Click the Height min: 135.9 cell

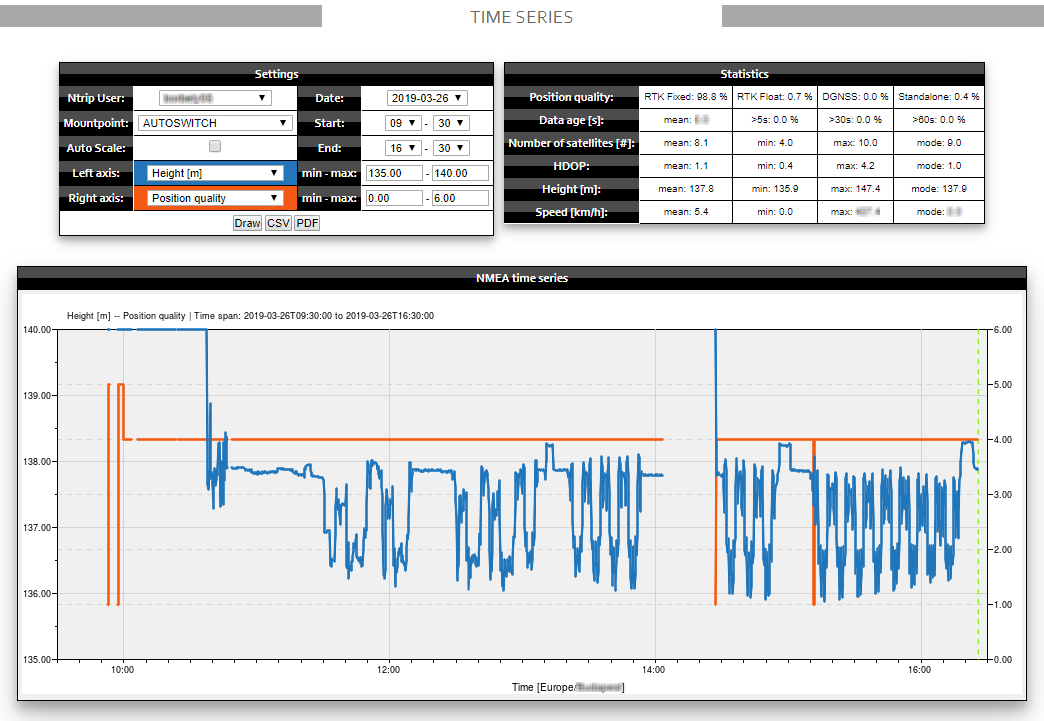tap(775, 189)
